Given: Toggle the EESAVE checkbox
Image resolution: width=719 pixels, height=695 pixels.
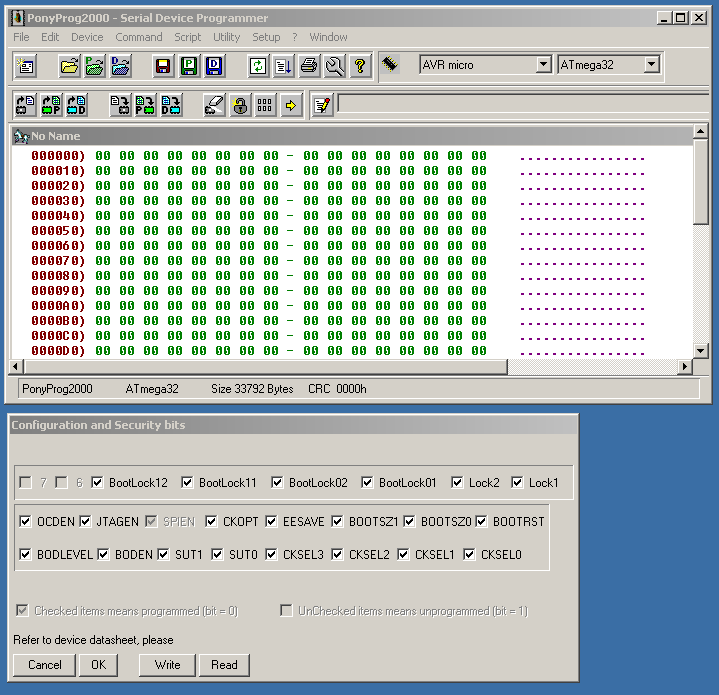Looking at the screenshot, I should 271,521.
